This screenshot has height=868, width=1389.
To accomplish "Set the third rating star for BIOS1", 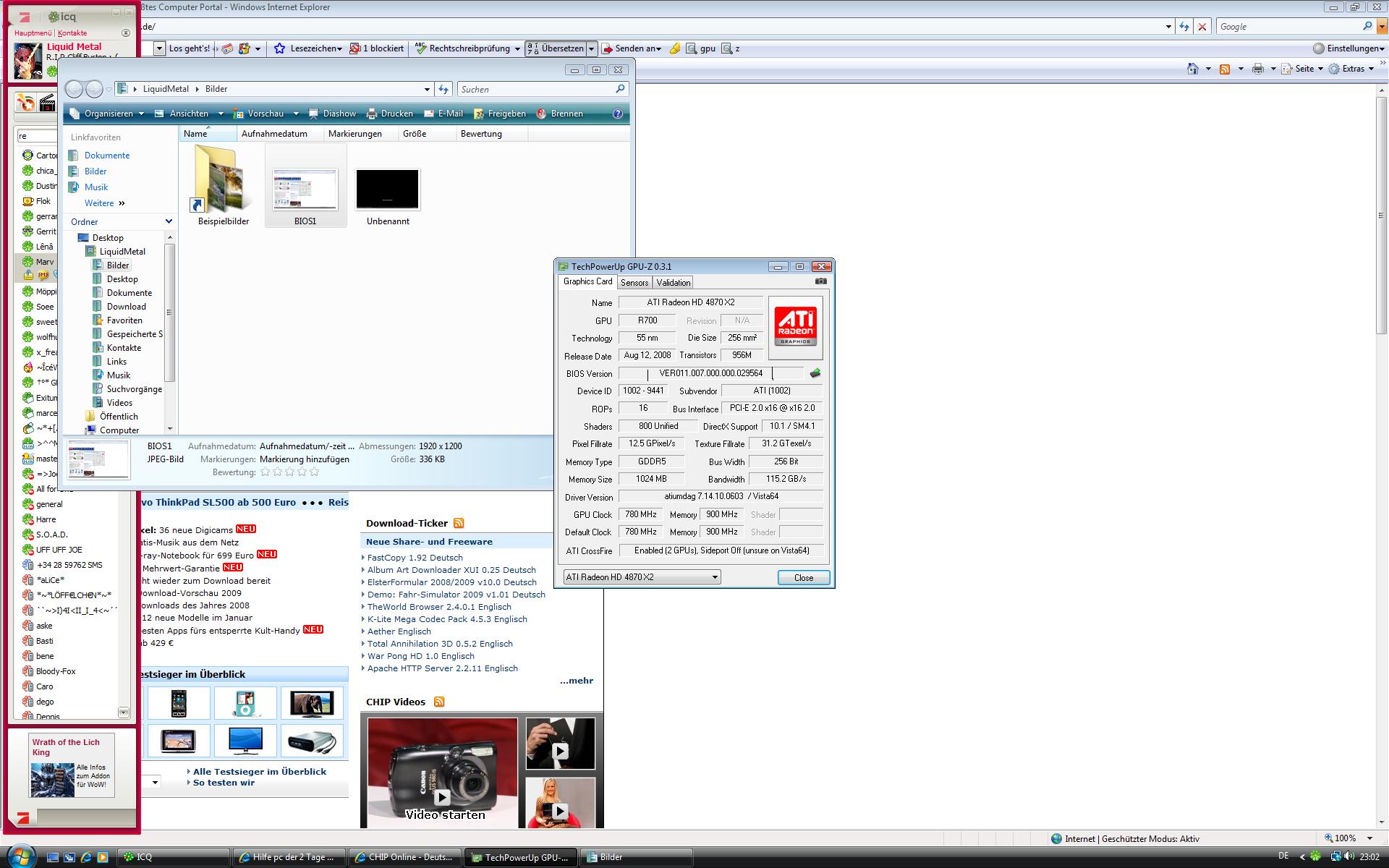I will 289,472.
